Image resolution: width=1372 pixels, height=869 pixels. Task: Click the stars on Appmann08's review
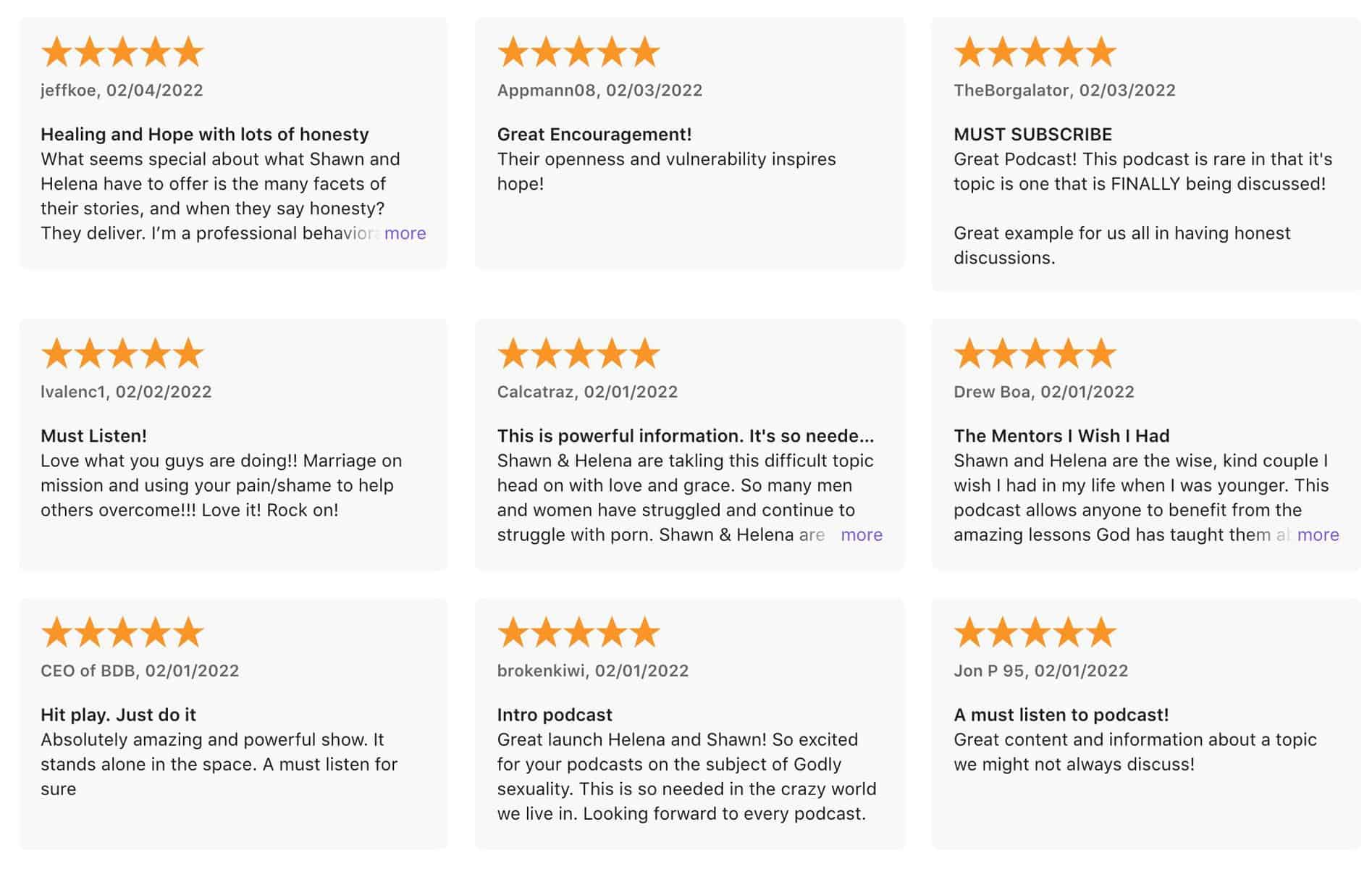pyautogui.click(x=578, y=52)
